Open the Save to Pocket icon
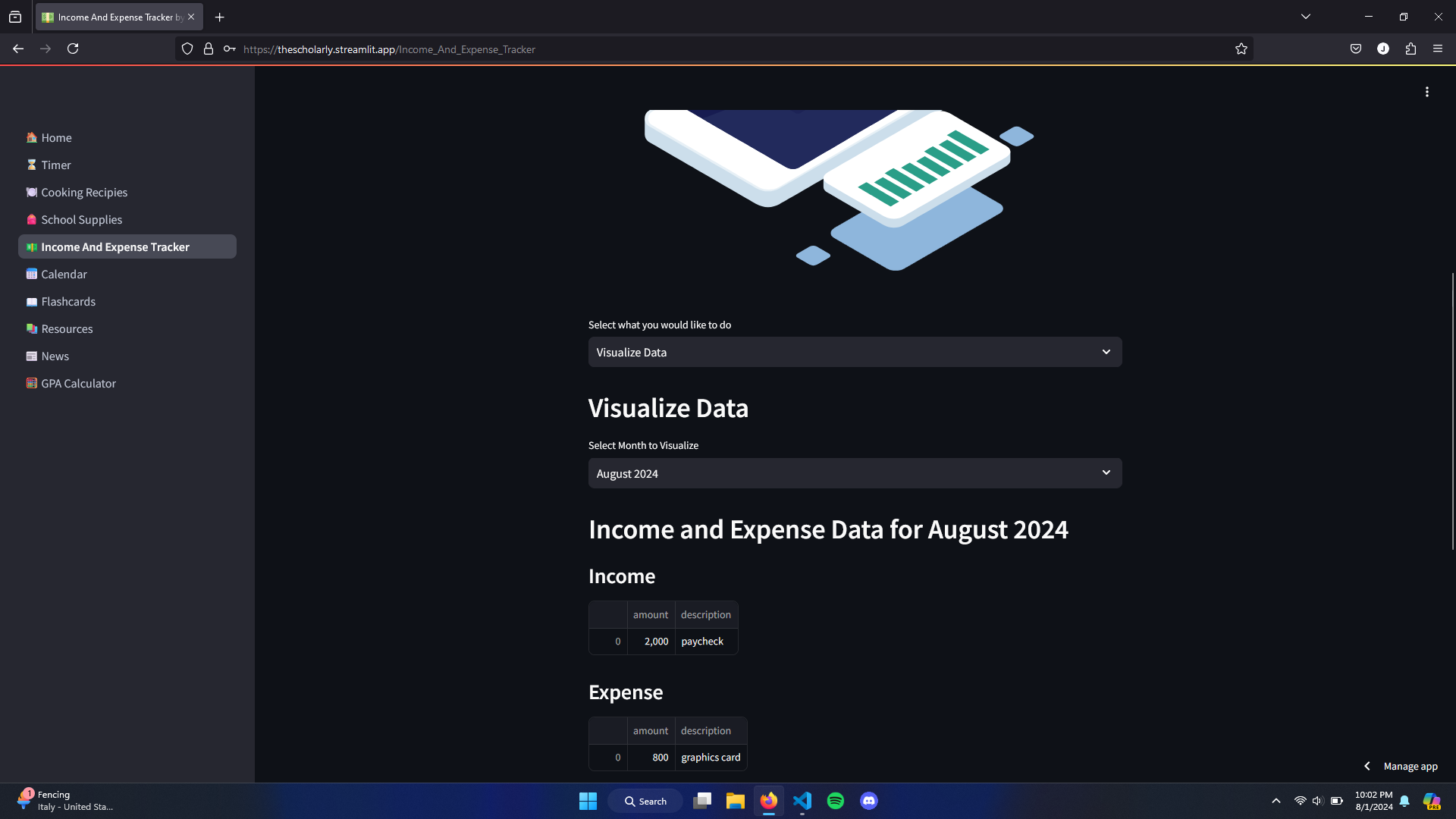This screenshot has height=819, width=1456. [x=1356, y=49]
